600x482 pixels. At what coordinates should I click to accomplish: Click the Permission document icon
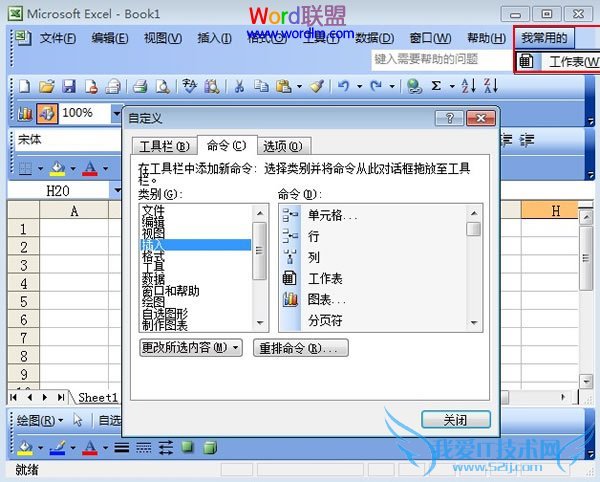[91, 86]
